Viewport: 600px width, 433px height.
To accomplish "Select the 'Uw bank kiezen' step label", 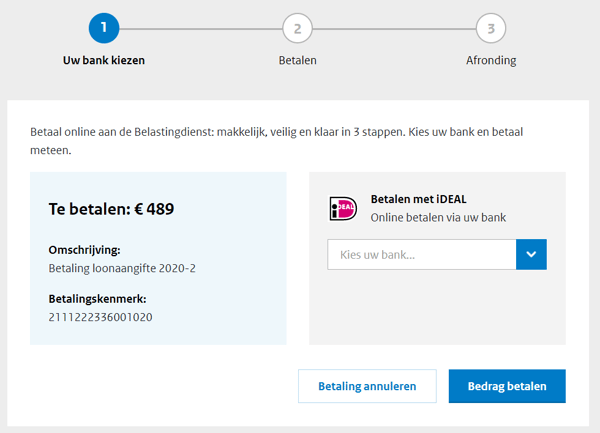I will coord(104,60).
